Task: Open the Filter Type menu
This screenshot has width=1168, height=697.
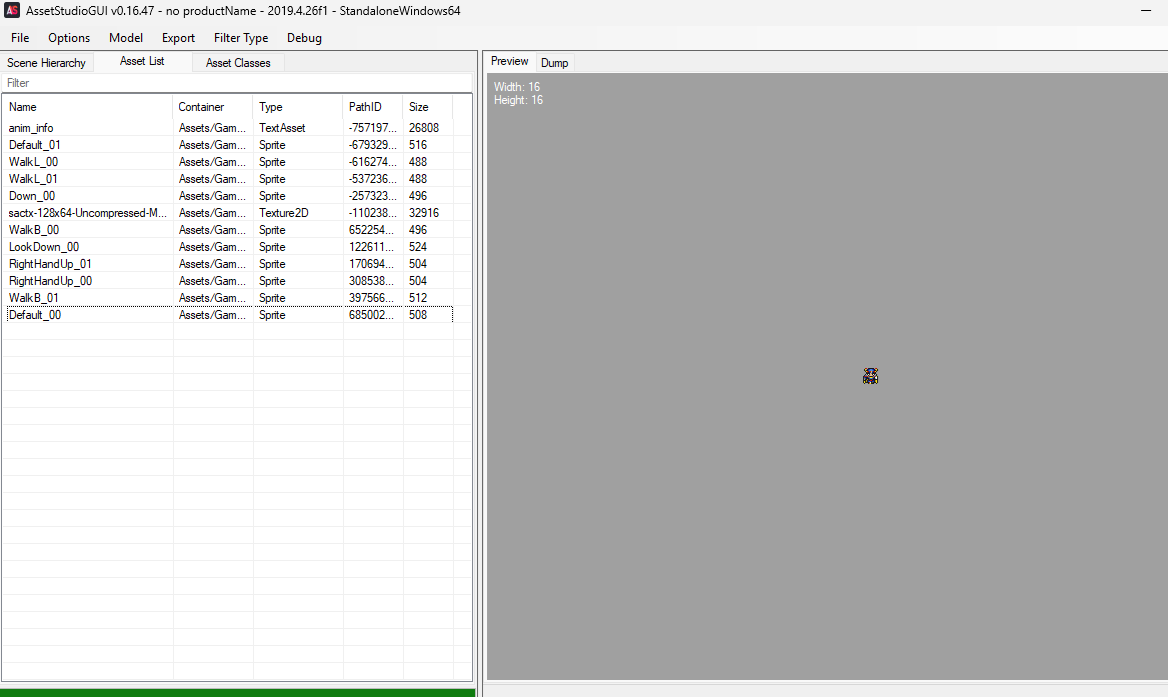Action: click(x=241, y=38)
